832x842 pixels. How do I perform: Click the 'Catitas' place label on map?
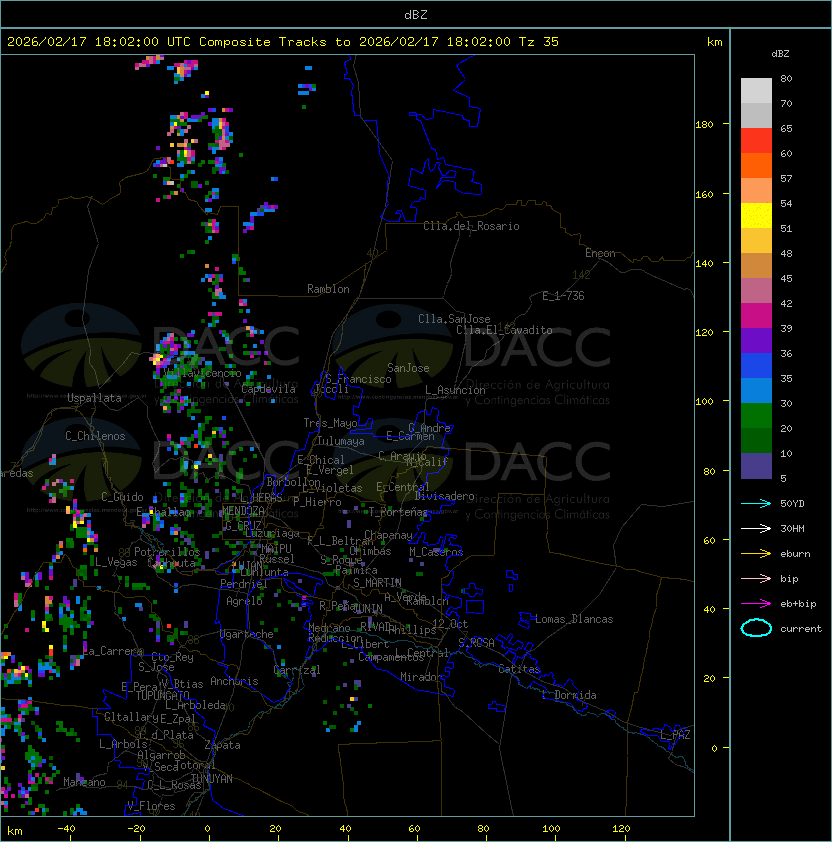coord(519,669)
